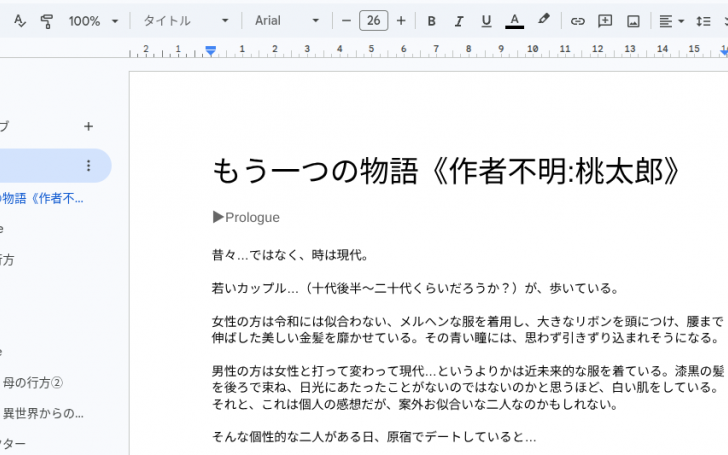This screenshot has height=455, width=728.
Task: Click the line 昔々…ではなく、時は現代。
Action: tap(291, 255)
